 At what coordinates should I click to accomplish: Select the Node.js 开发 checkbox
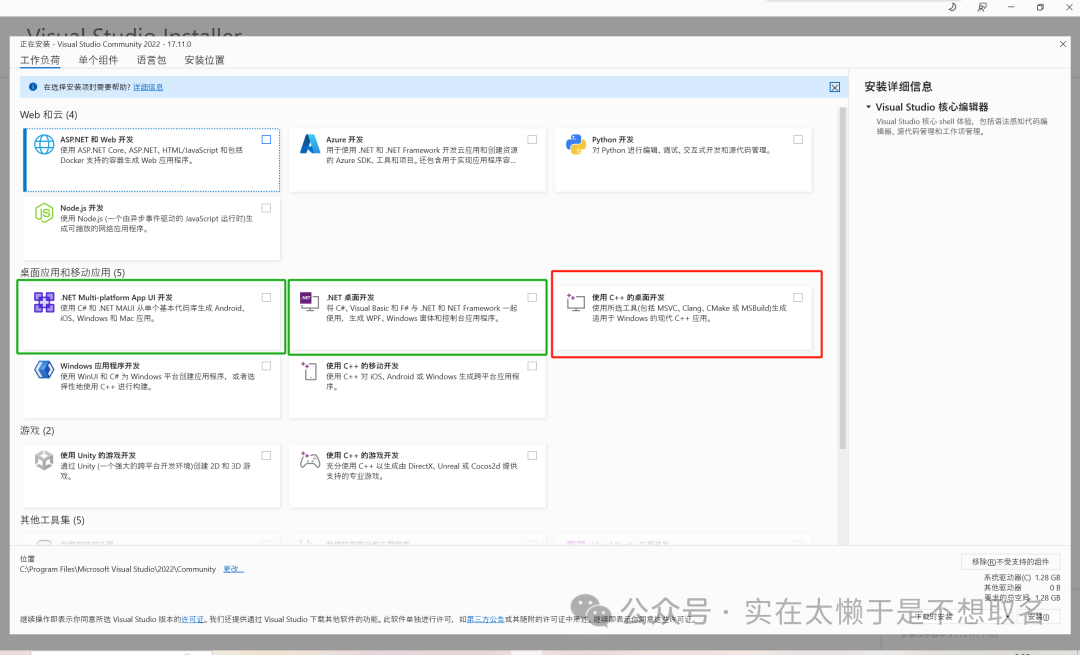(x=267, y=208)
